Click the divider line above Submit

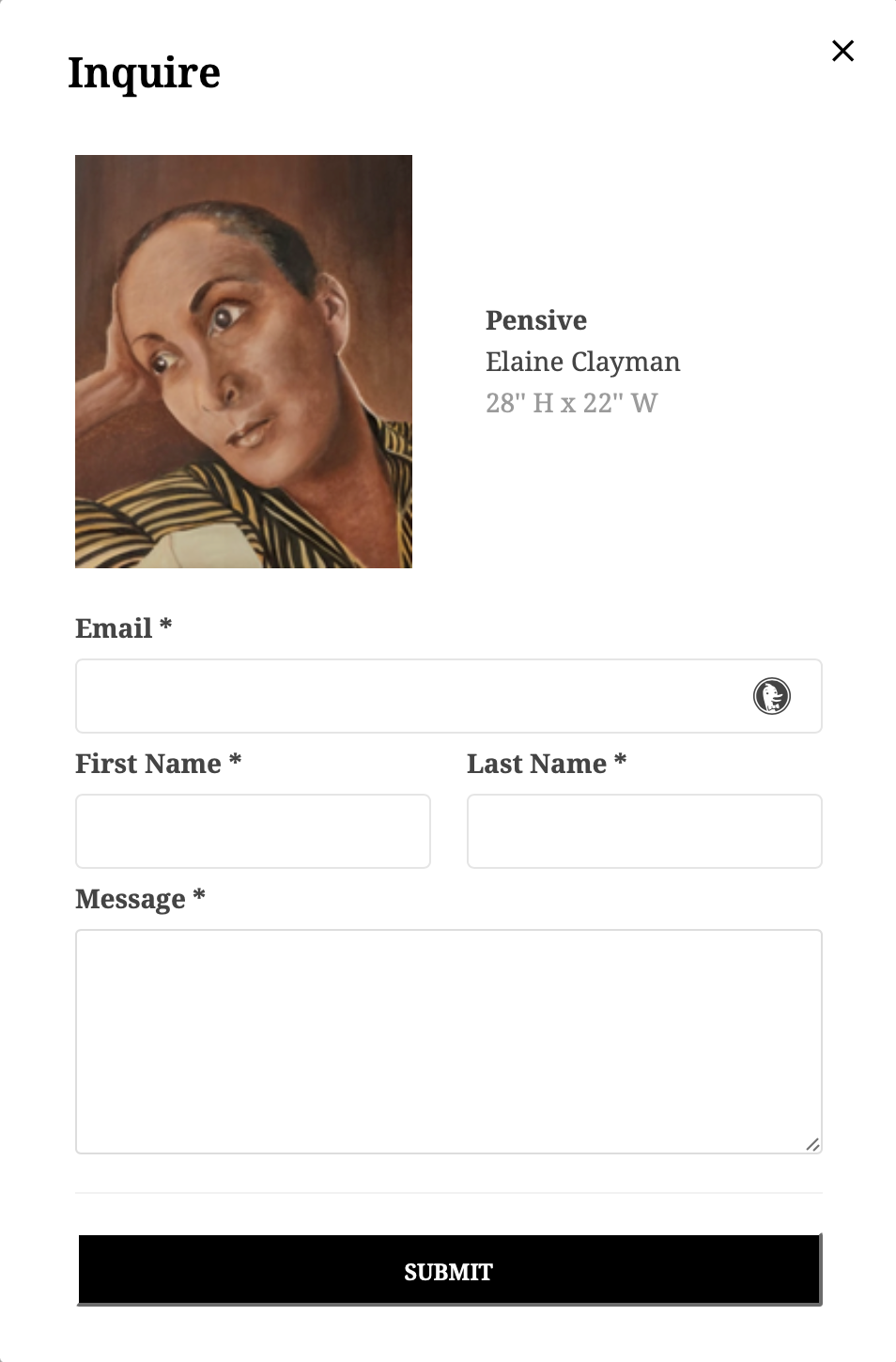[x=449, y=1193]
